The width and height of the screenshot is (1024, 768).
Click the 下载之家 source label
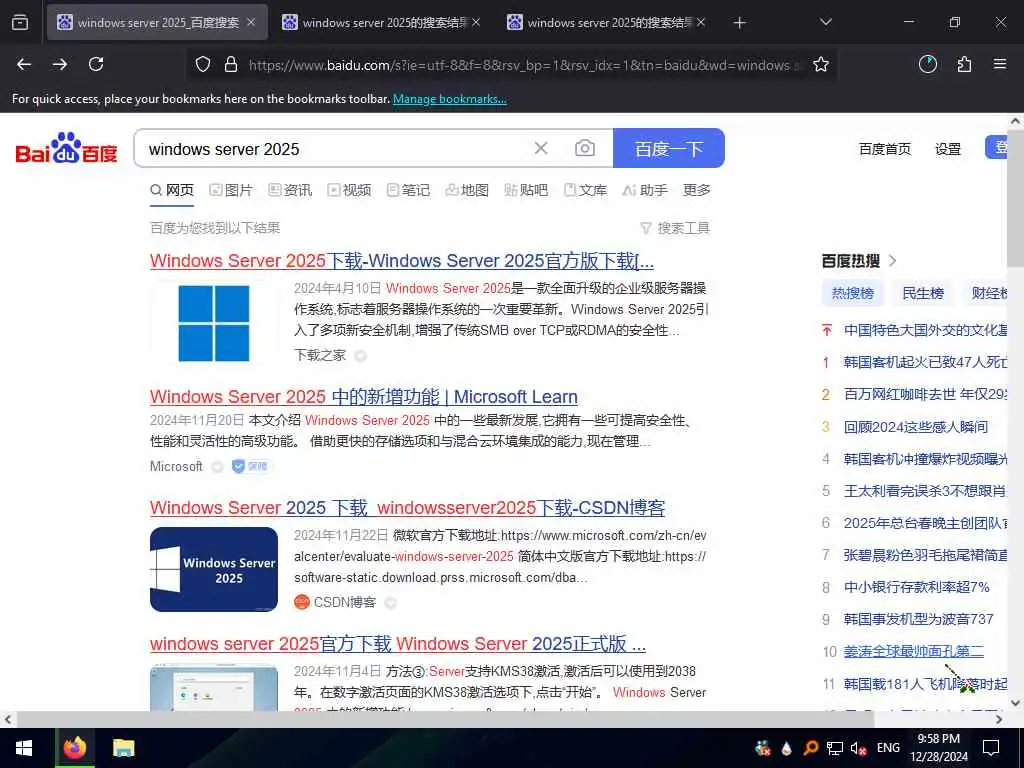click(319, 355)
